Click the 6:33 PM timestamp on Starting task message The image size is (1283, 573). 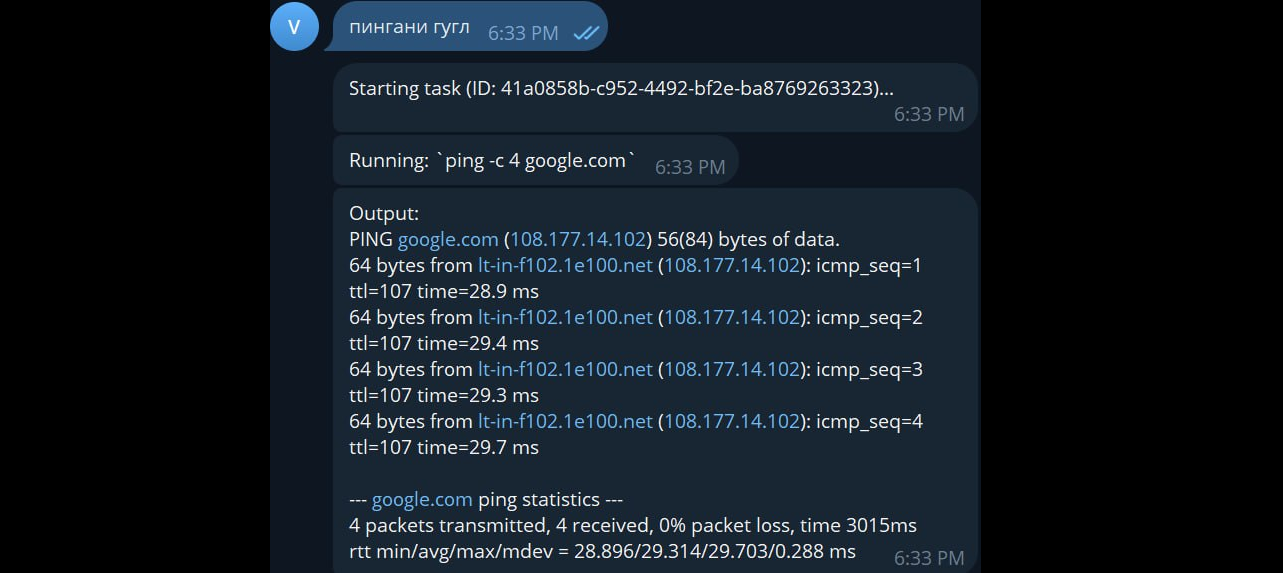coord(929,115)
